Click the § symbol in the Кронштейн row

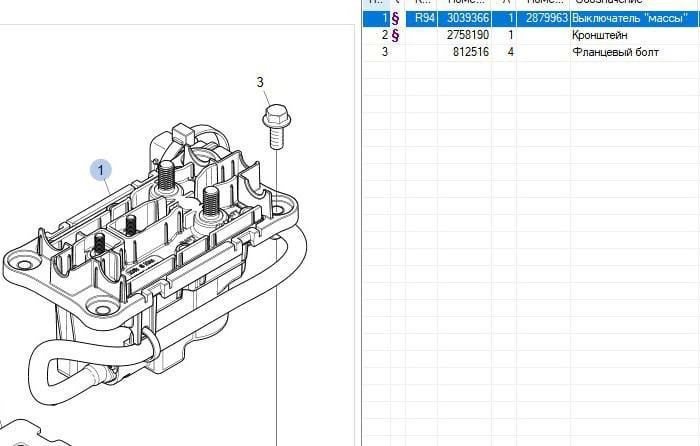(x=393, y=35)
